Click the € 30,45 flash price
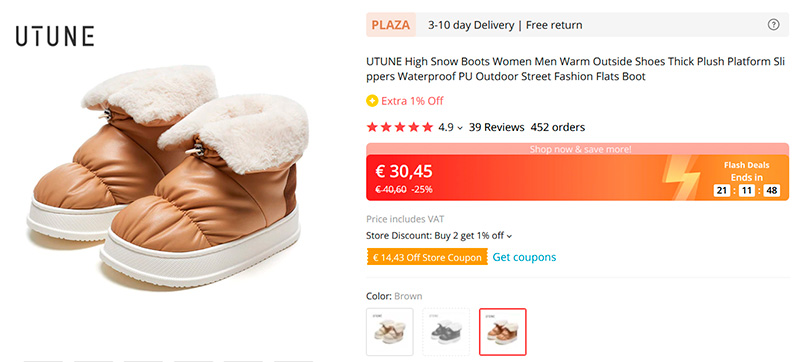 pyautogui.click(x=404, y=171)
